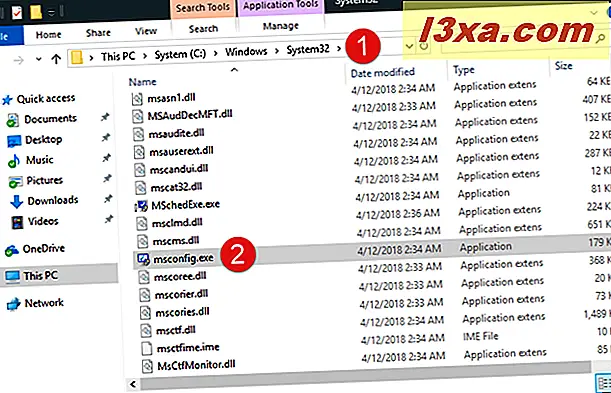
Task: Open Downloads in Quick access
Action: click(53, 201)
